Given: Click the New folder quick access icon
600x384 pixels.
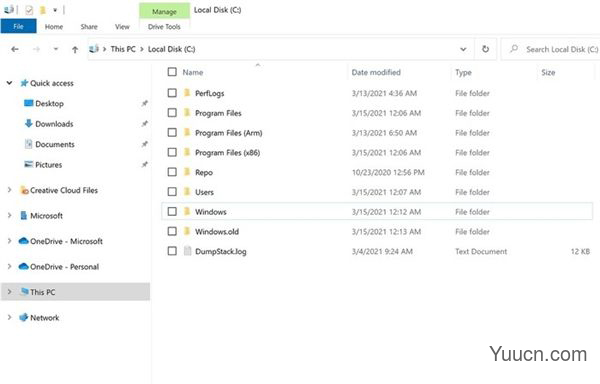Looking at the screenshot, I should (x=43, y=10).
